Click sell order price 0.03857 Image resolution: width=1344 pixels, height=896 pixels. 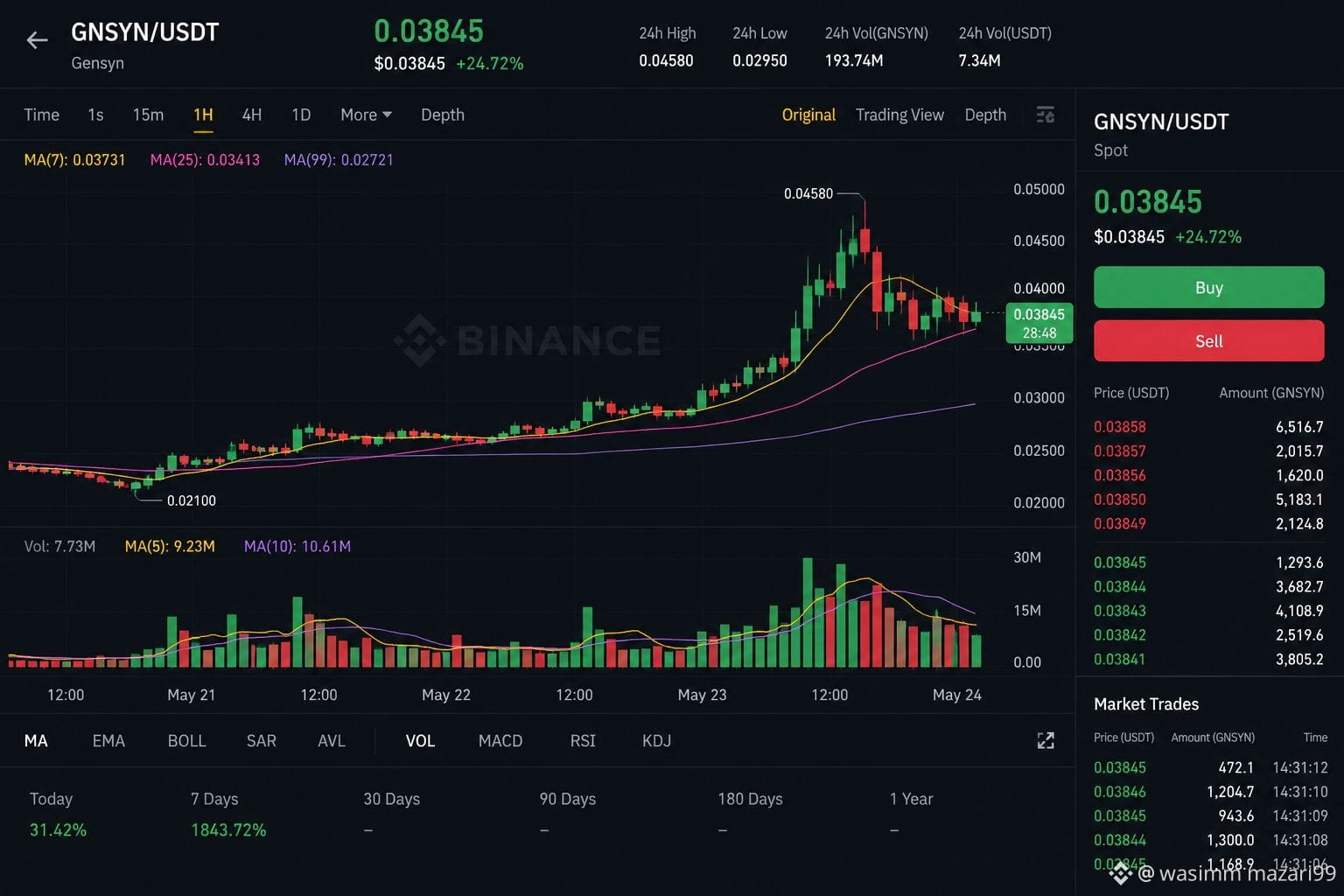tap(1119, 451)
